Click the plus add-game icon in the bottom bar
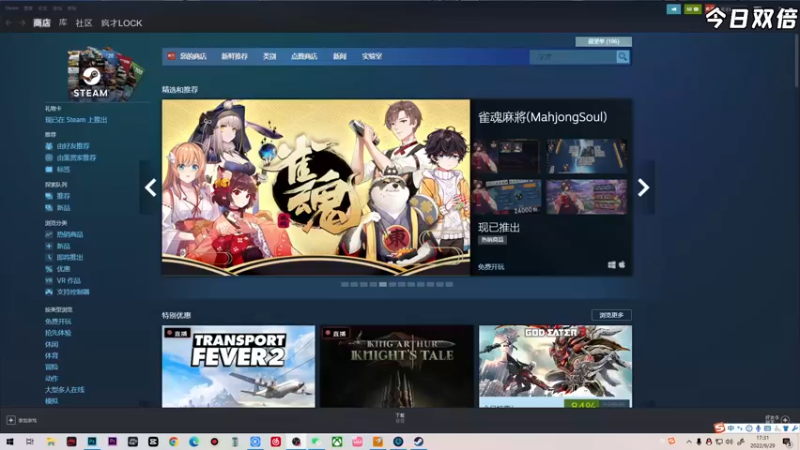The width and height of the screenshot is (800, 450). tap(11, 420)
